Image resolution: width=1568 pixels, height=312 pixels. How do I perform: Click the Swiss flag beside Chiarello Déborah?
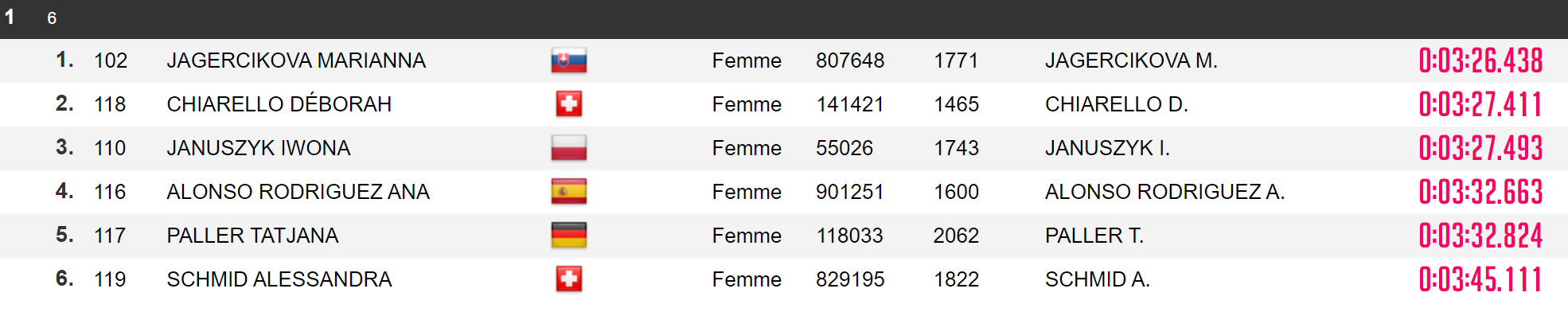[568, 104]
